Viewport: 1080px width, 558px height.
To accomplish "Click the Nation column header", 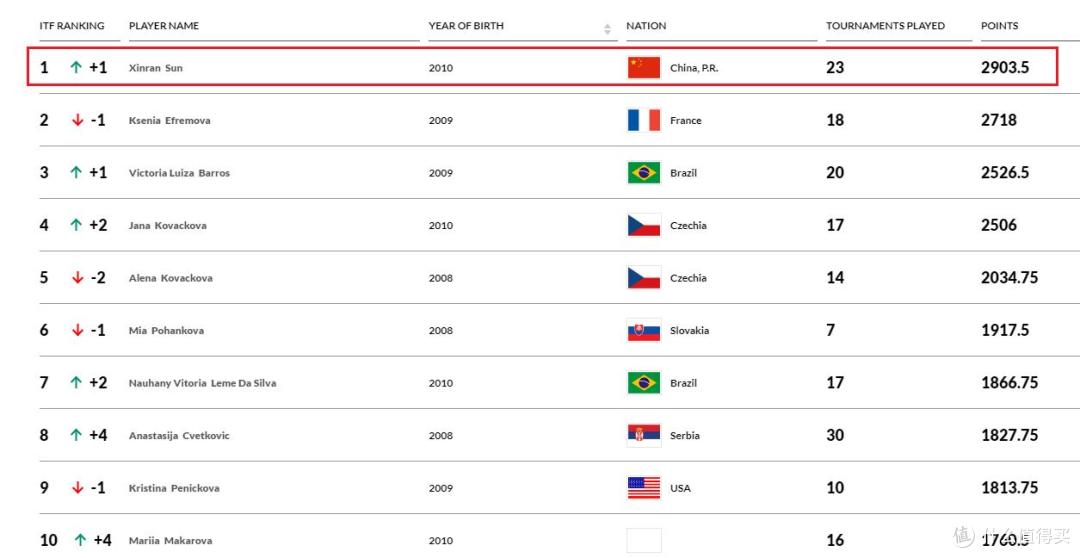I will 646,25.
